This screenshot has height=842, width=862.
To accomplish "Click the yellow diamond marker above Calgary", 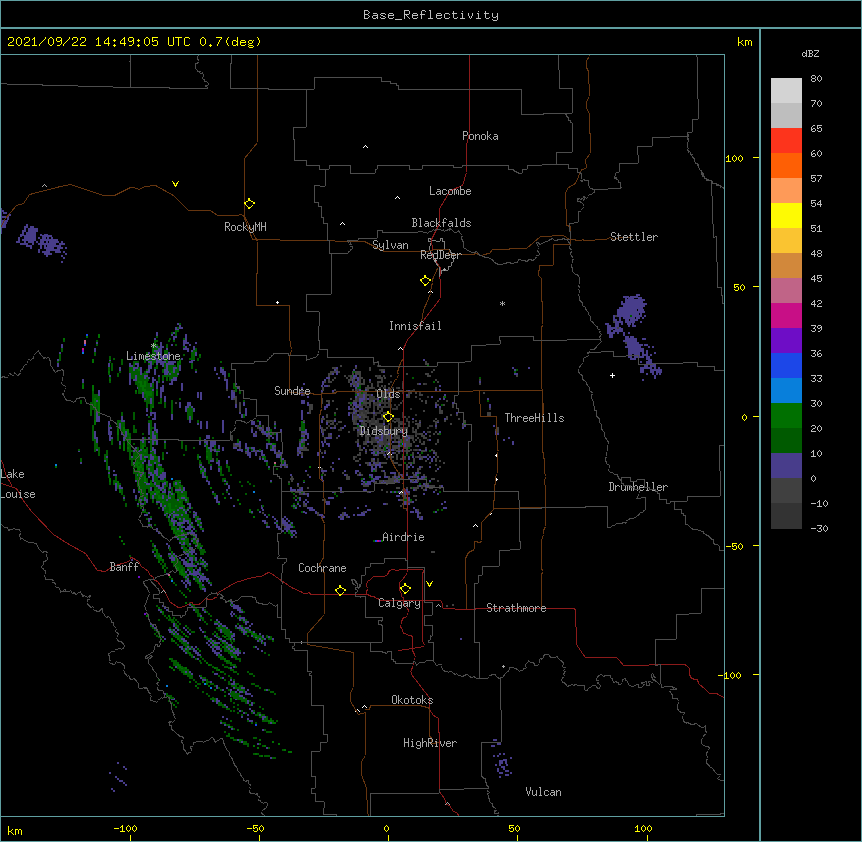I will coord(405,589).
